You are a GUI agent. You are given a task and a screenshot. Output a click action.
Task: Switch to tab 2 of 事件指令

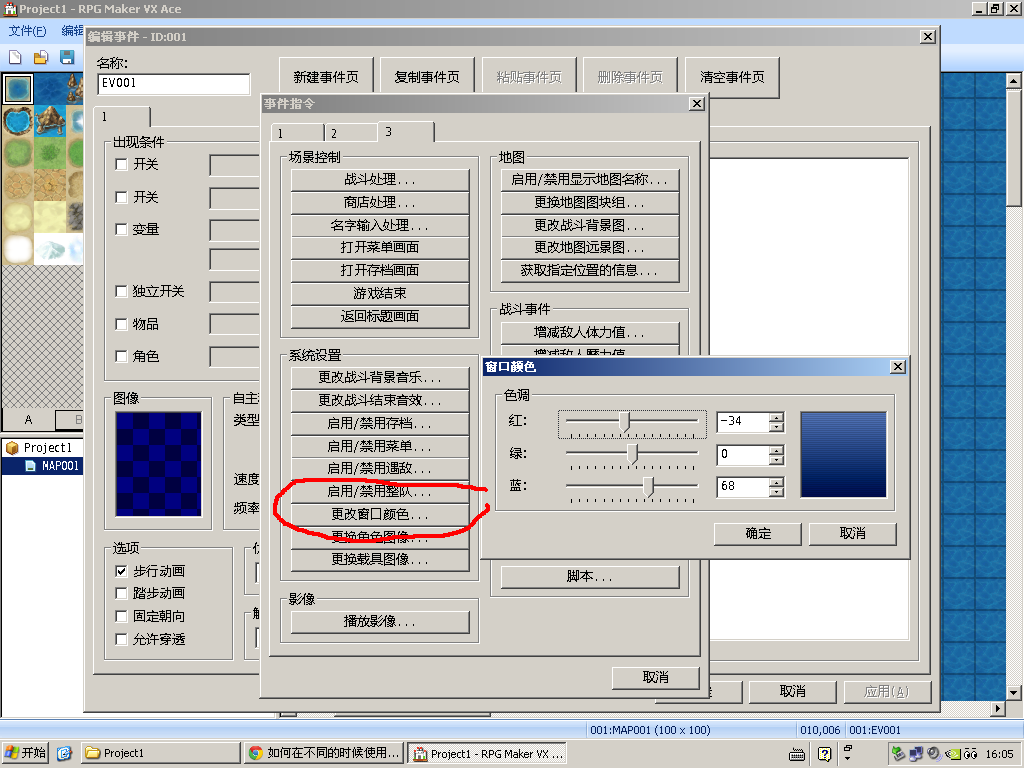tap(351, 133)
